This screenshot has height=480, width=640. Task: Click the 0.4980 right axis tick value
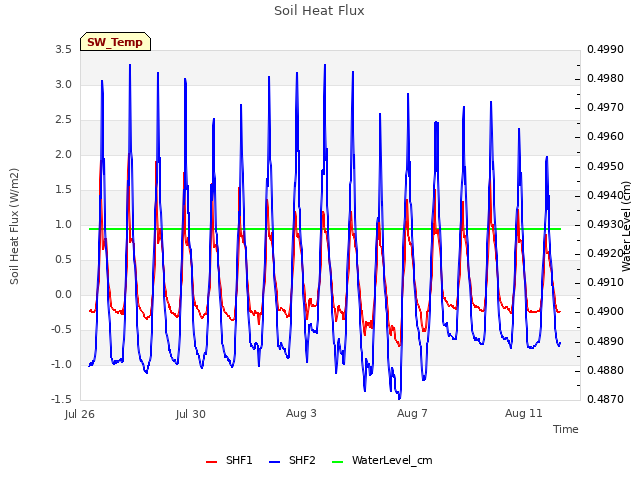(605, 78)
